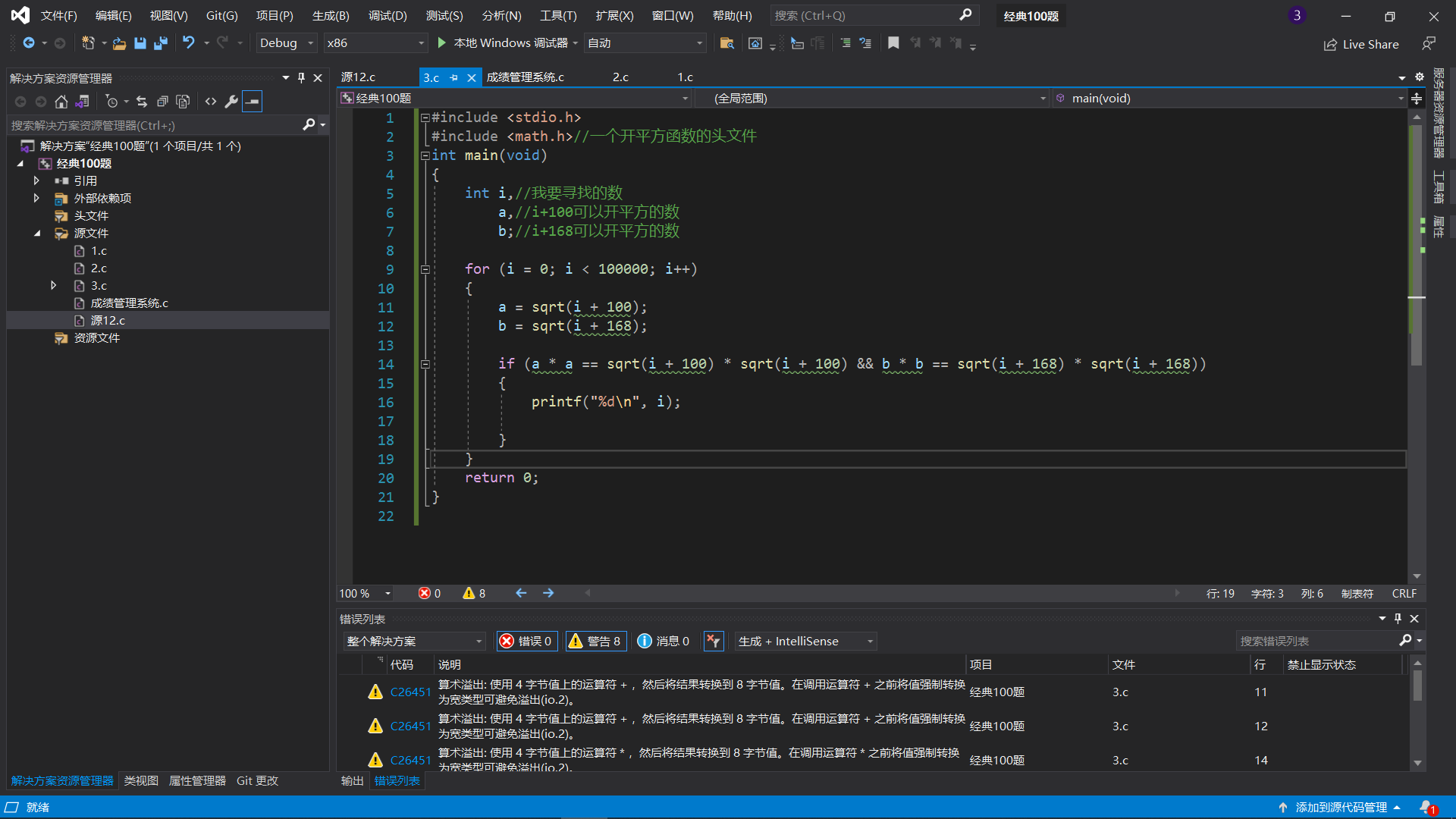
Task: Click the Live Share button
Action: 1361,44
